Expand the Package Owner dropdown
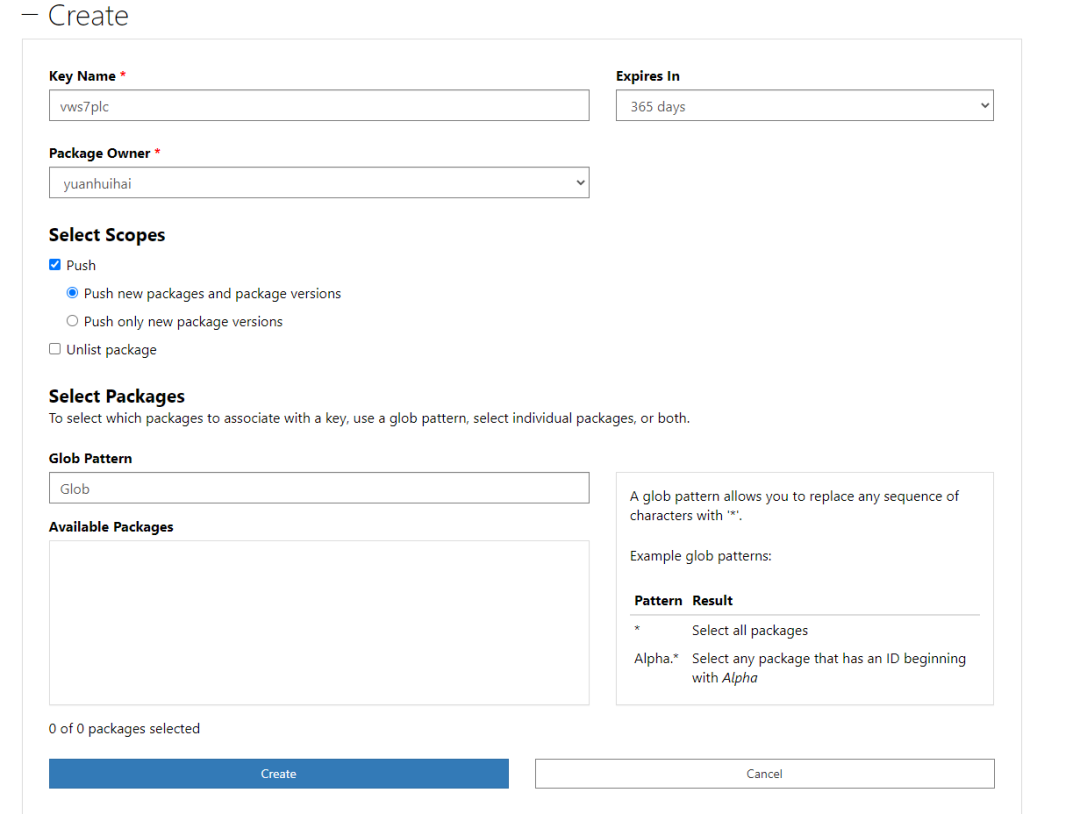The height and width of the screenshot is (814, 1080). (x=318, y=183)
